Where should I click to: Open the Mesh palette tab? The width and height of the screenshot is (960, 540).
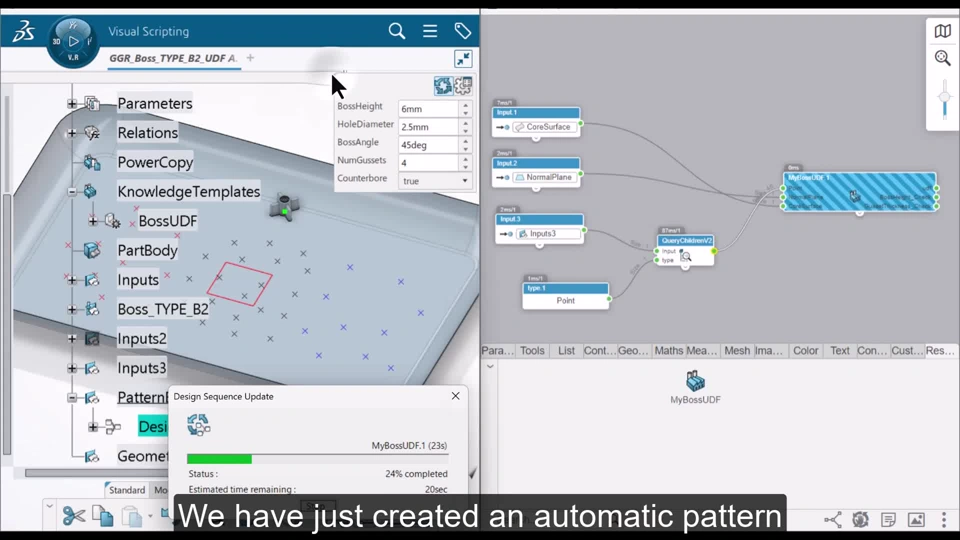[x=737, y=350]
